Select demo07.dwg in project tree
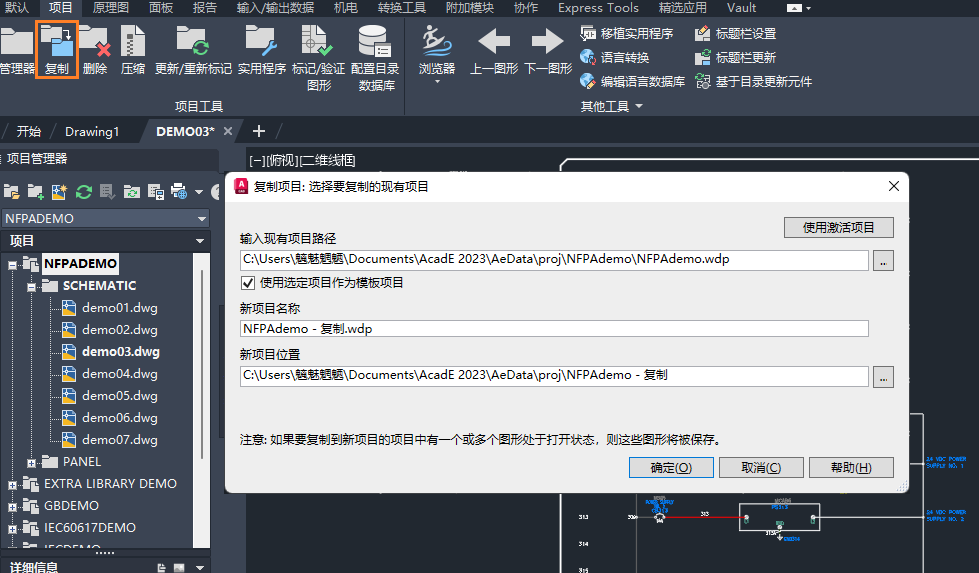The width and height of the screenshot is (979, 573). (120, 439)
